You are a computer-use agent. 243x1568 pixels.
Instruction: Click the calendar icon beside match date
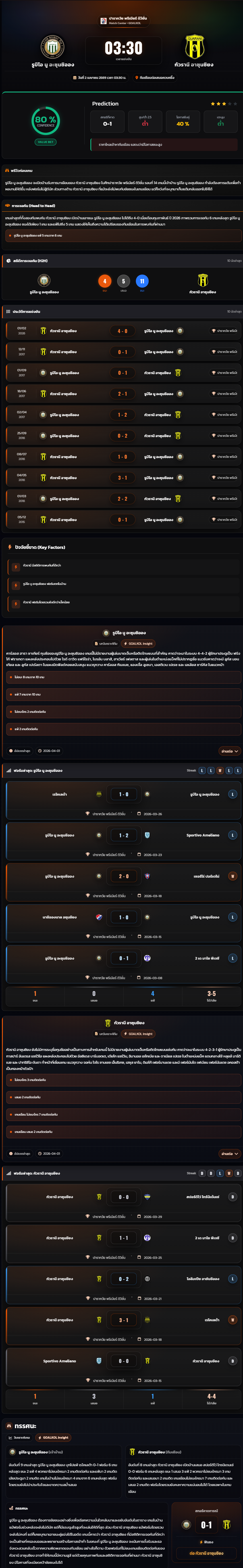74,78
